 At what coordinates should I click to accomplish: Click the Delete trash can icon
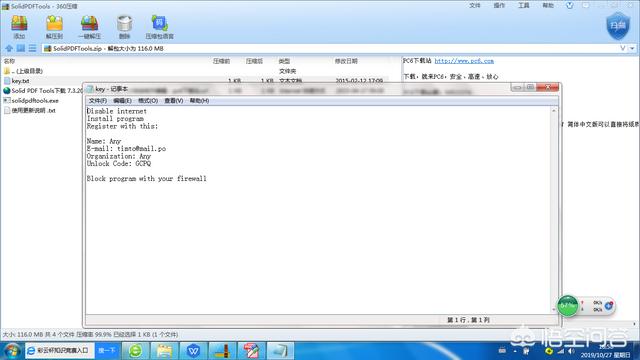124,27
